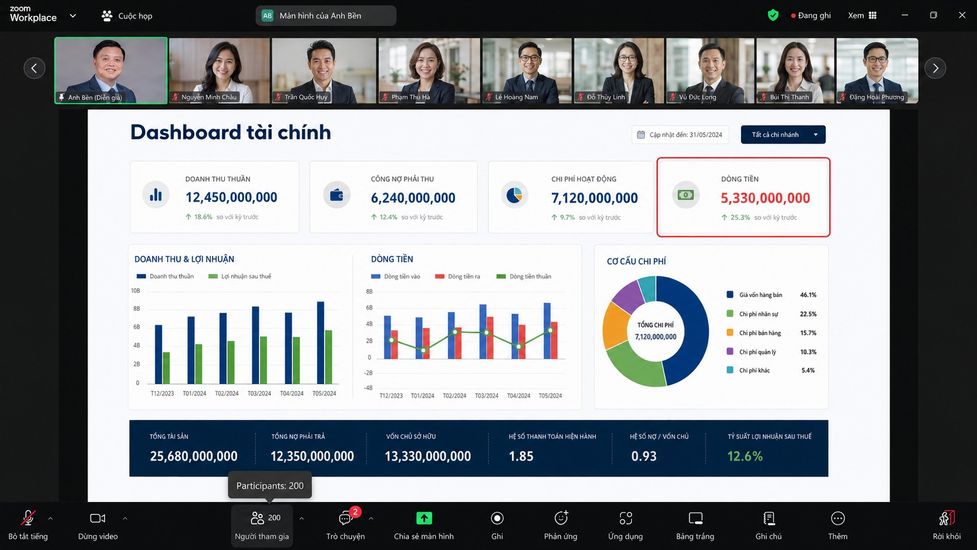Click 6,240,000,000 receivables value
This screenshot has width=977, height=550.
(x=413, y=198)
